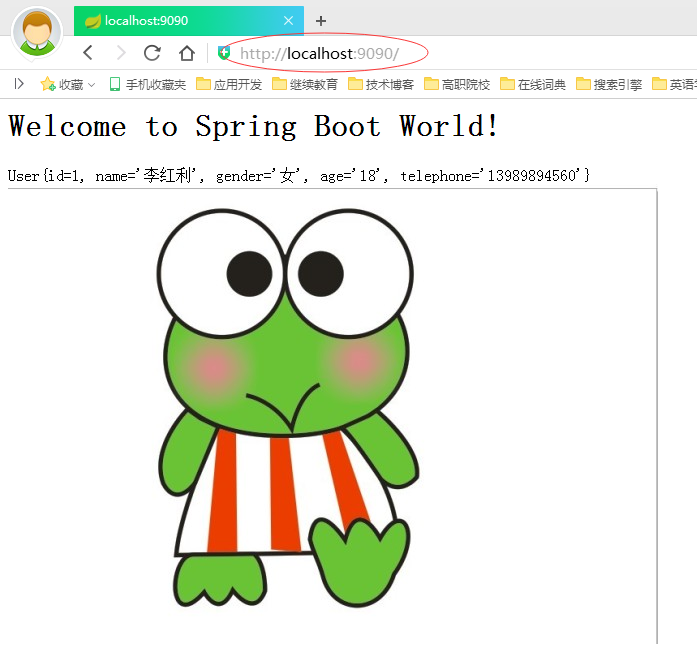Viewport: 697px width, 651px height.
Task: Click the Spring leaf favicon on tab
Action: point(92,21)
